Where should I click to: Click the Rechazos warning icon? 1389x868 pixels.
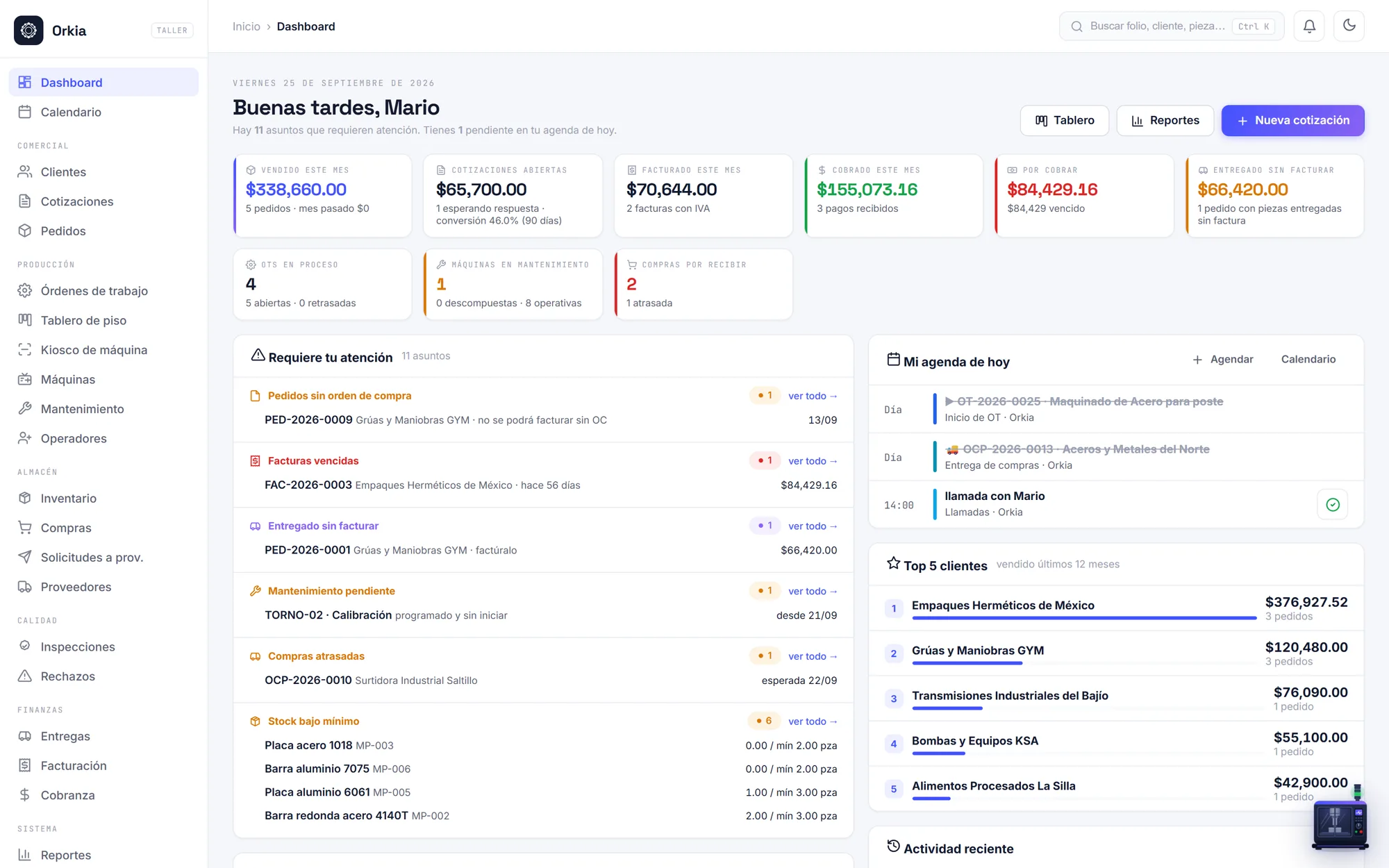[x=25, y=676]
